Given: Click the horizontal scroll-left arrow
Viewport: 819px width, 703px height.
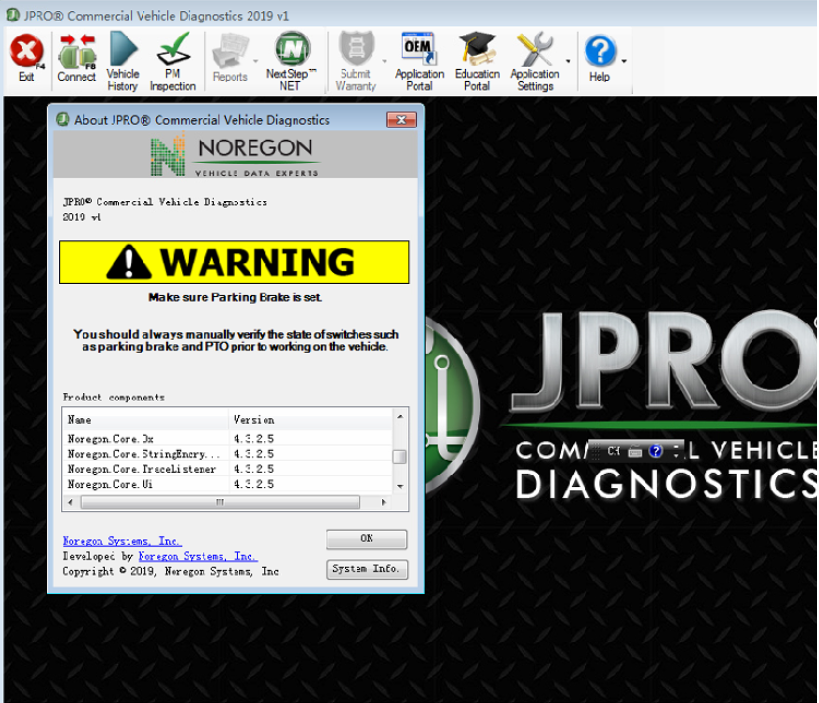Looking at the screenshot, I should (x=71, y=502).
